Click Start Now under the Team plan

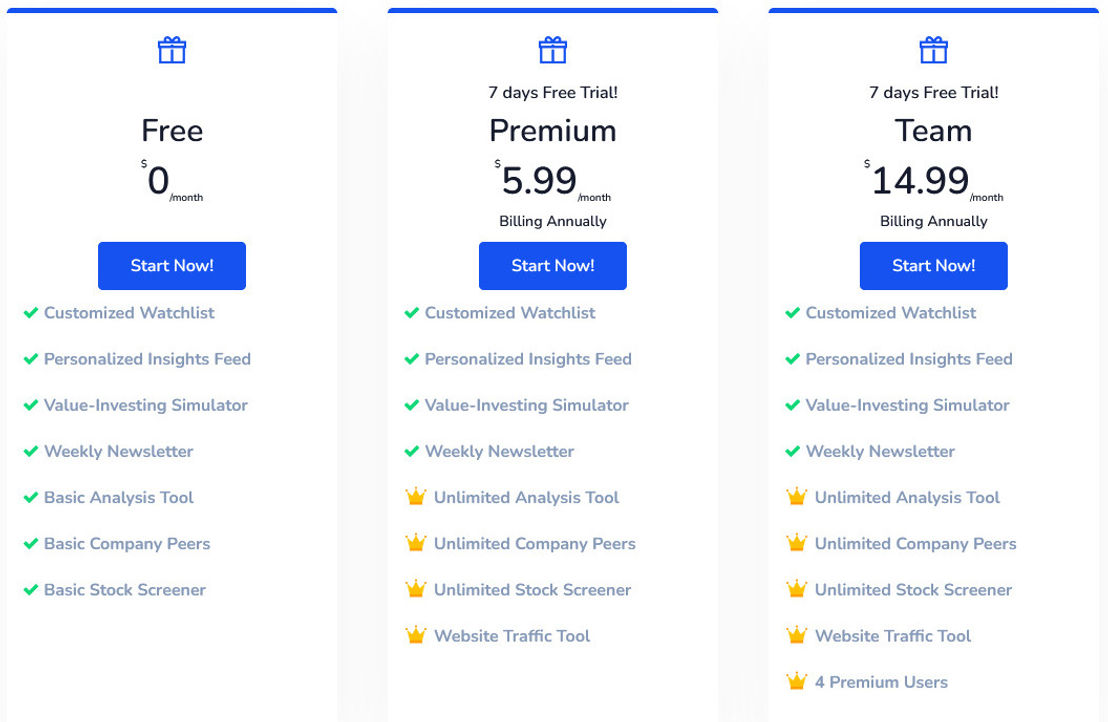point(933,266)
